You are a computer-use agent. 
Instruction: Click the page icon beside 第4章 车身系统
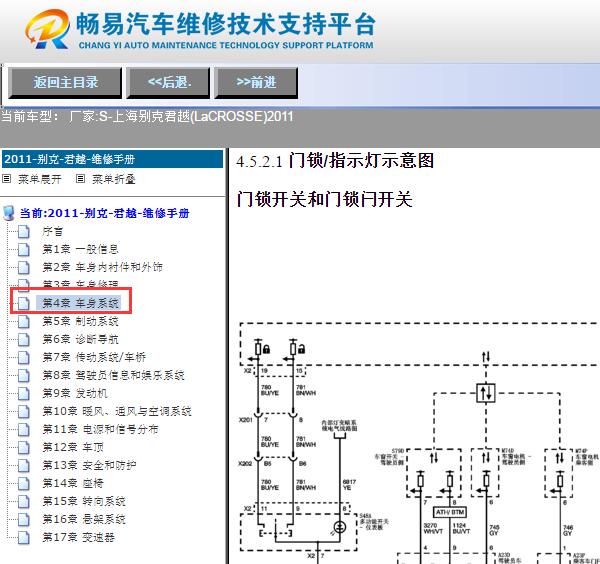coord(24,303)
